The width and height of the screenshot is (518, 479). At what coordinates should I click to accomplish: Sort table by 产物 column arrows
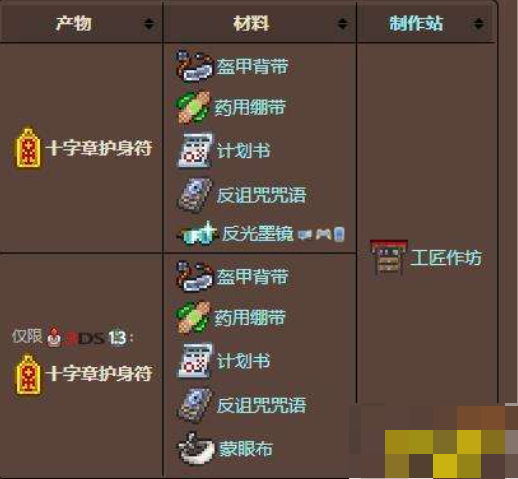pos(149,24)
